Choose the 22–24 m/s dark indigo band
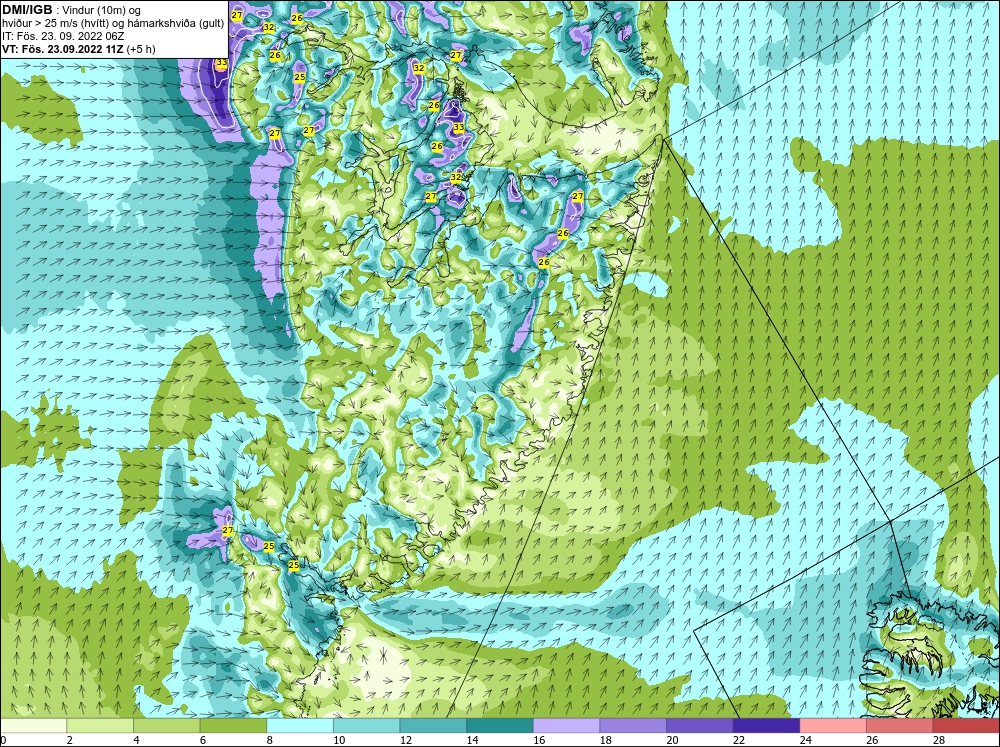This screenshot has width=1000, height=747. tap(767, 726)
